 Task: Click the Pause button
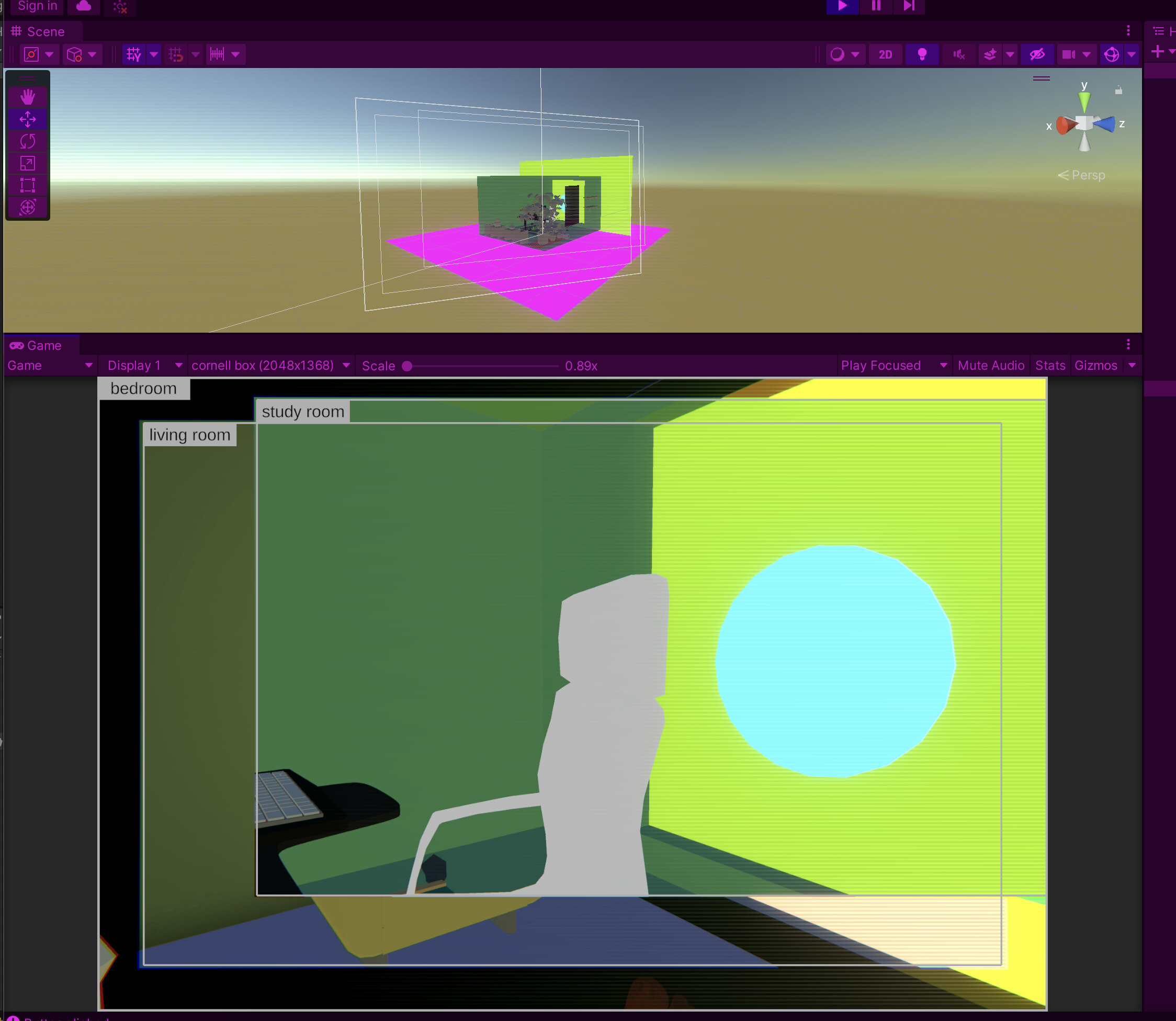(876, 6)
